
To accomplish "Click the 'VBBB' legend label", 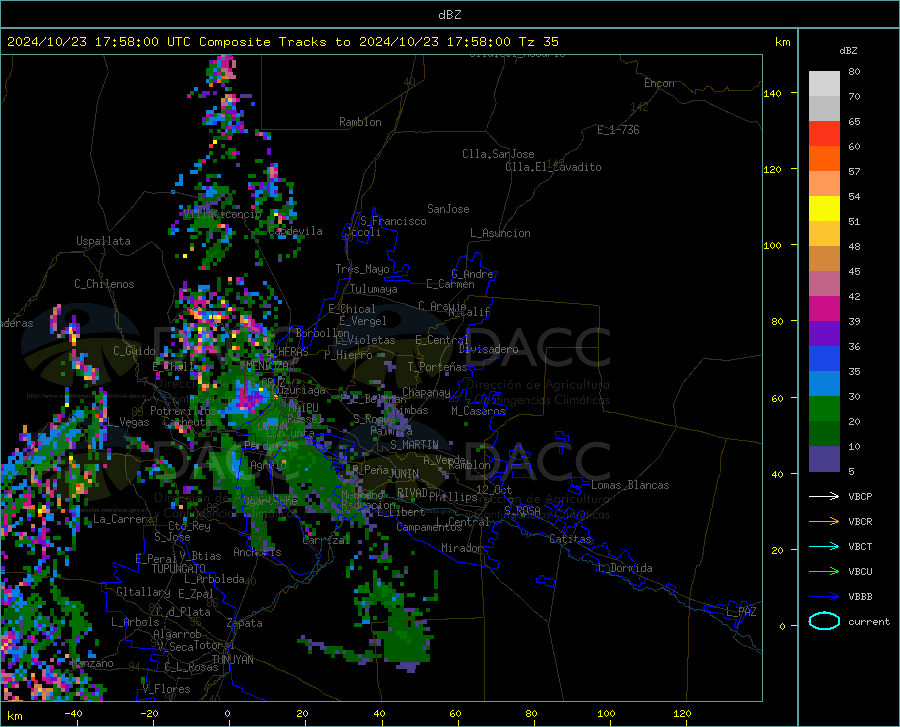I will click(x=860, y=597).
